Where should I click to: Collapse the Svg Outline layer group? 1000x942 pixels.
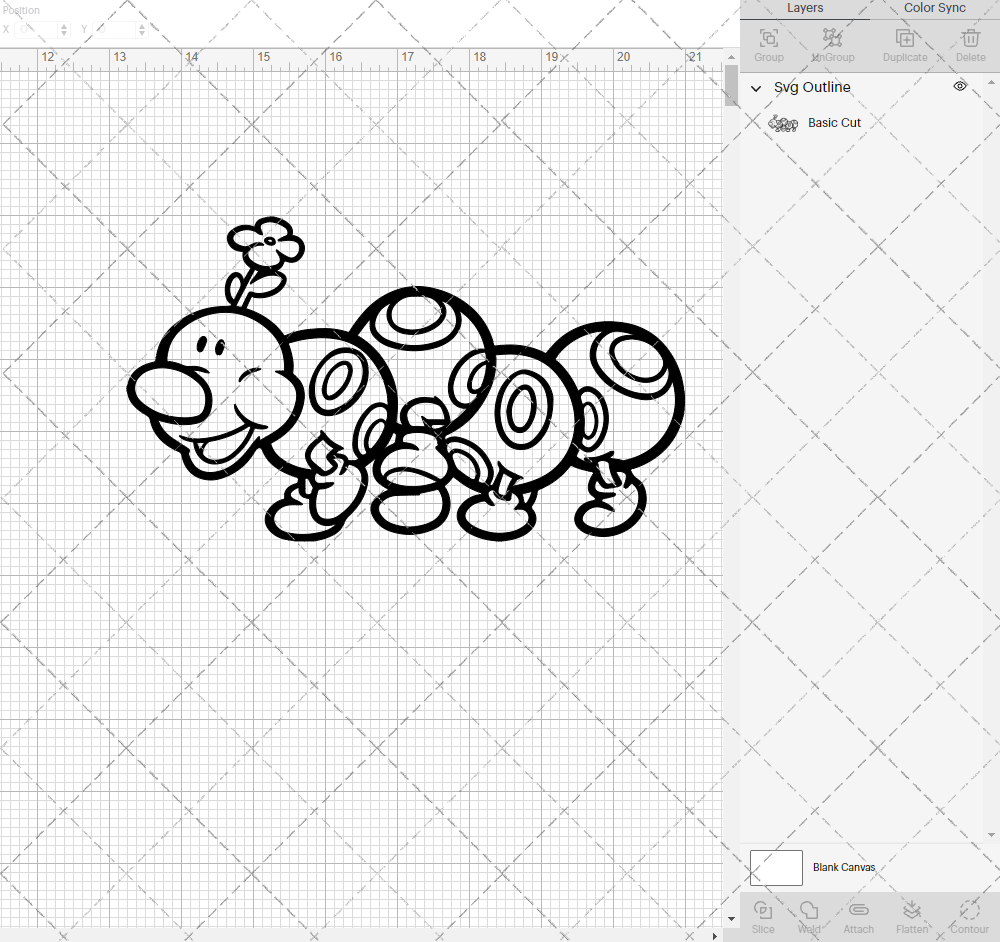pos(757,88)
